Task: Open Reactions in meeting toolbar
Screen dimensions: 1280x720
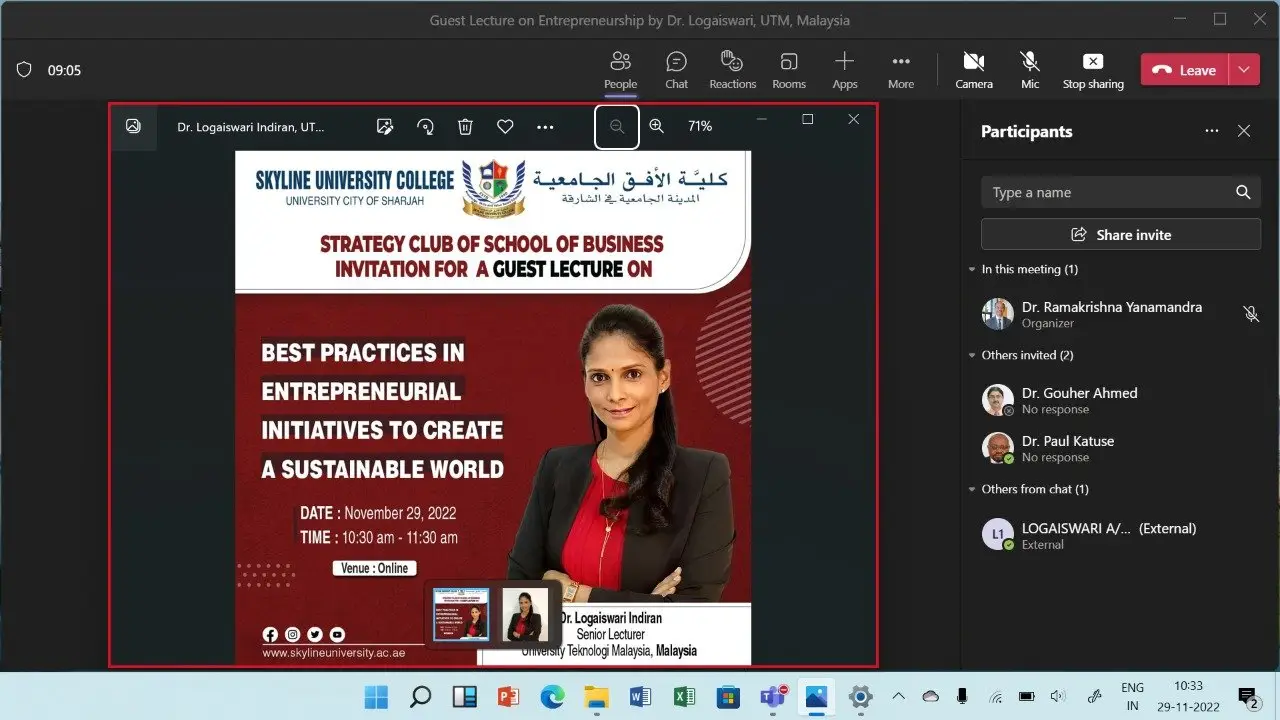Action: (x=732, y=70)
